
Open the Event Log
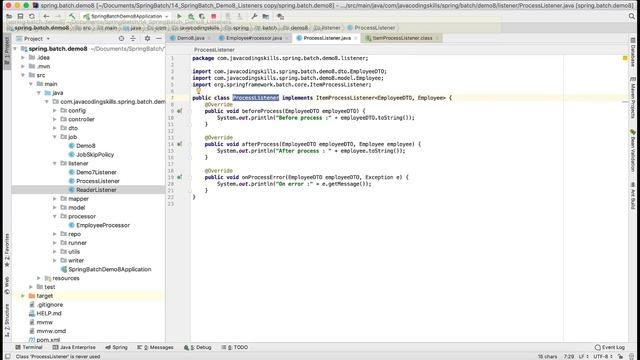click(x=610, y=347)
